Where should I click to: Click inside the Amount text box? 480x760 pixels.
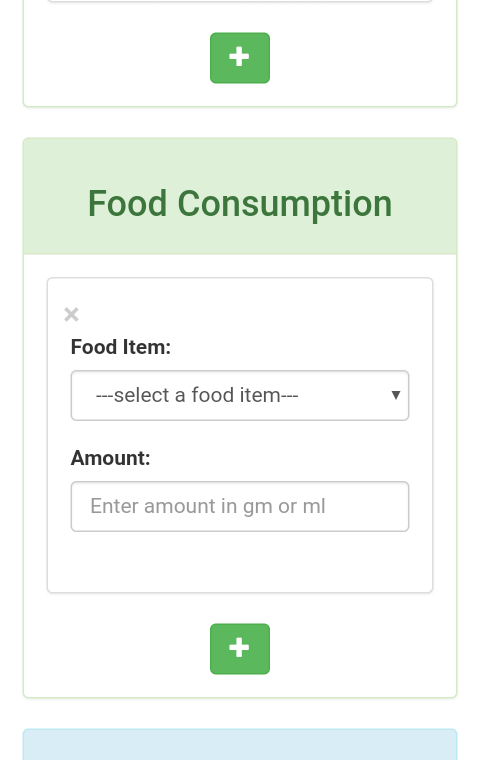[x=240, y=507]
